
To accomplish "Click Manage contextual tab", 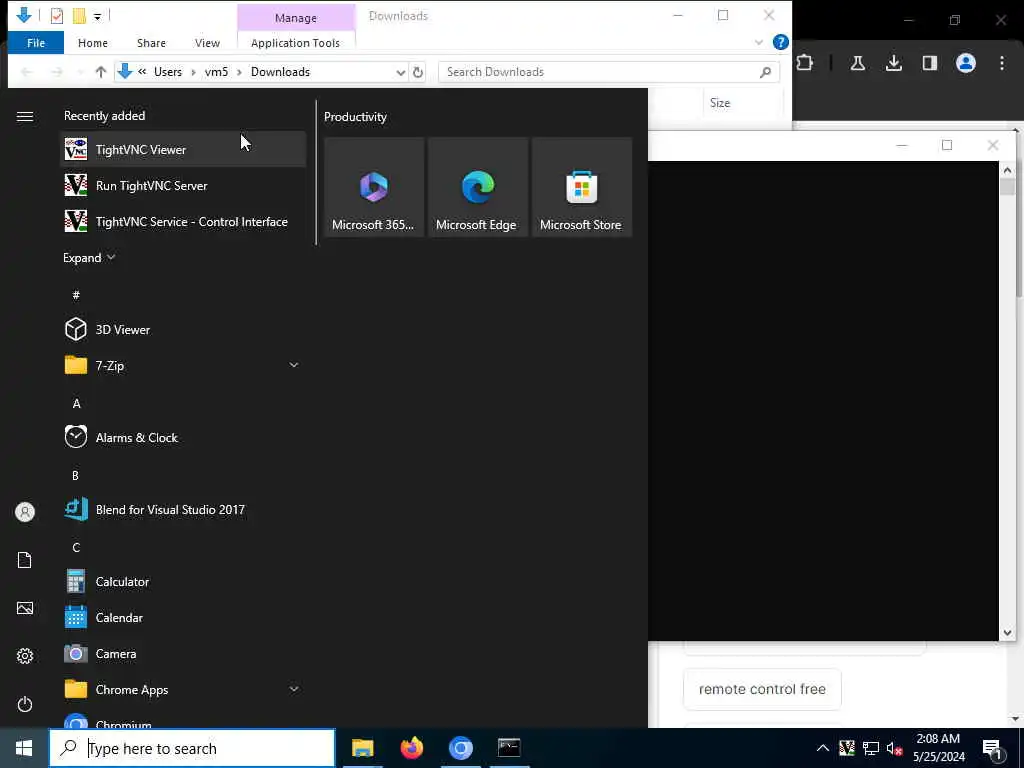I will tap(296, 18).
